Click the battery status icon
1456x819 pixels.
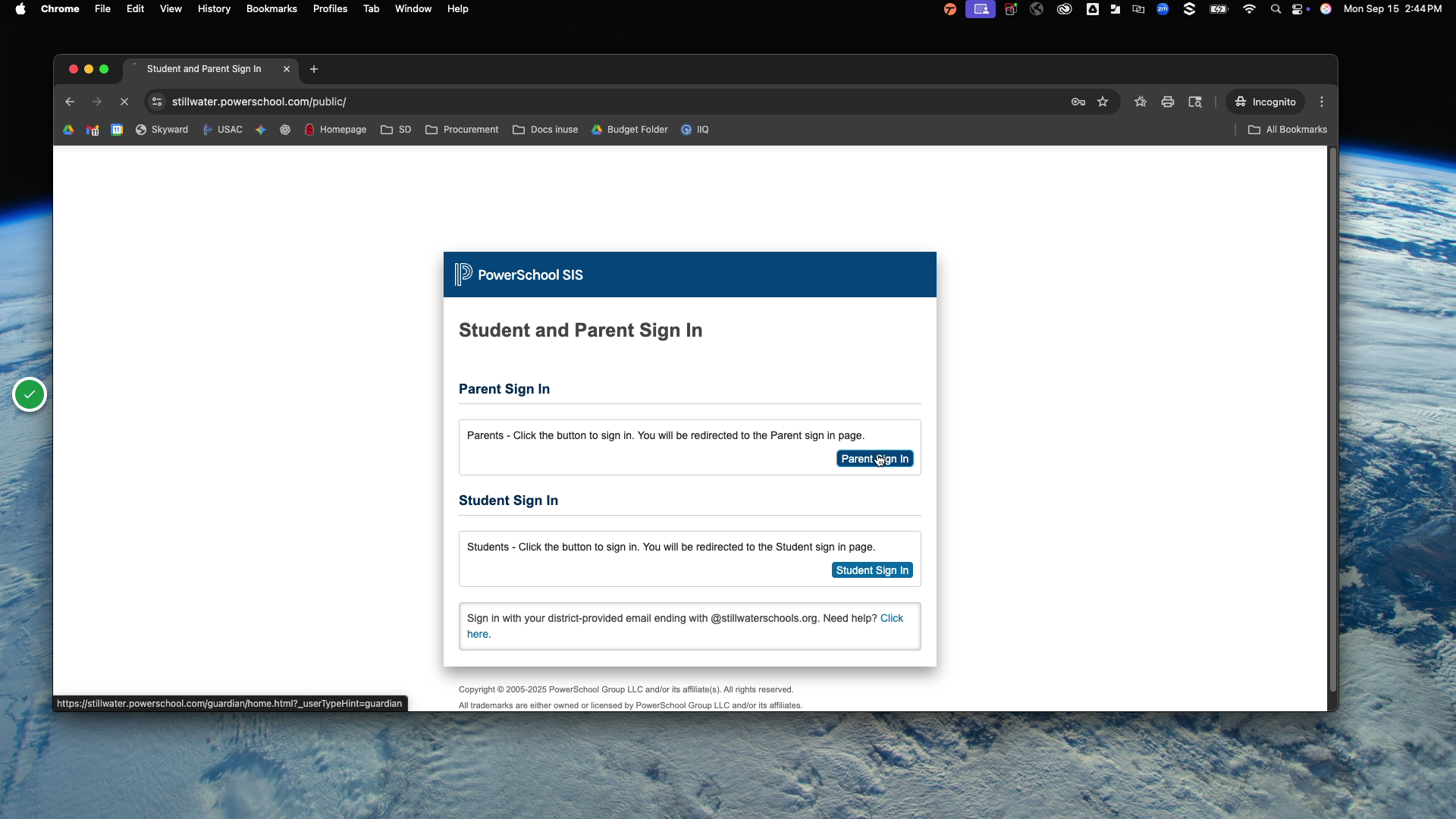click(x=1219, y=9)
